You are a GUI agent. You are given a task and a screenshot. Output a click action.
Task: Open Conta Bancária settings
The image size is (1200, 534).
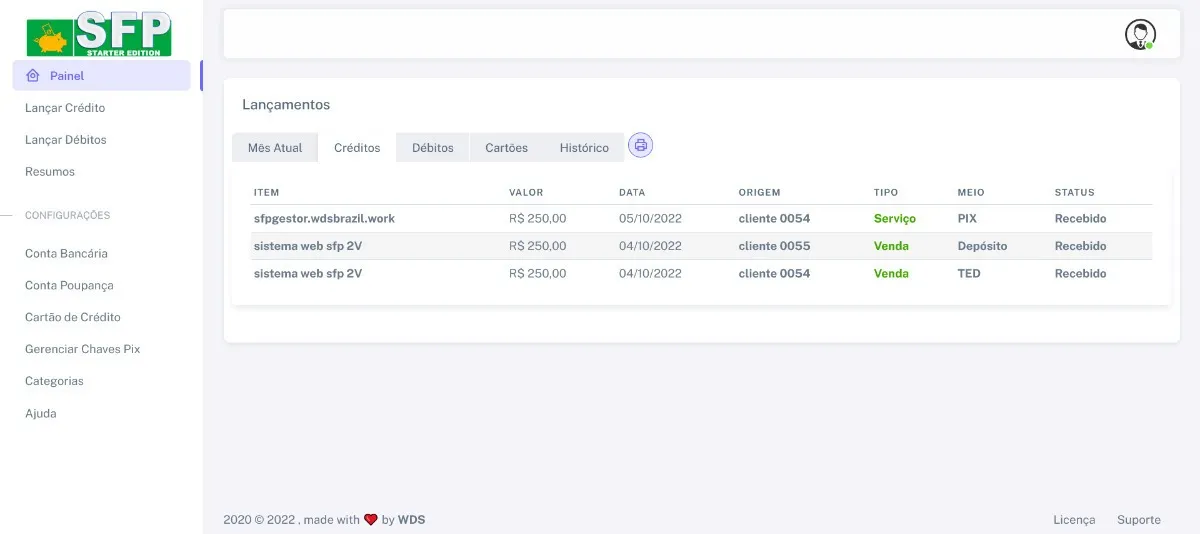click(x=66, y=254)
